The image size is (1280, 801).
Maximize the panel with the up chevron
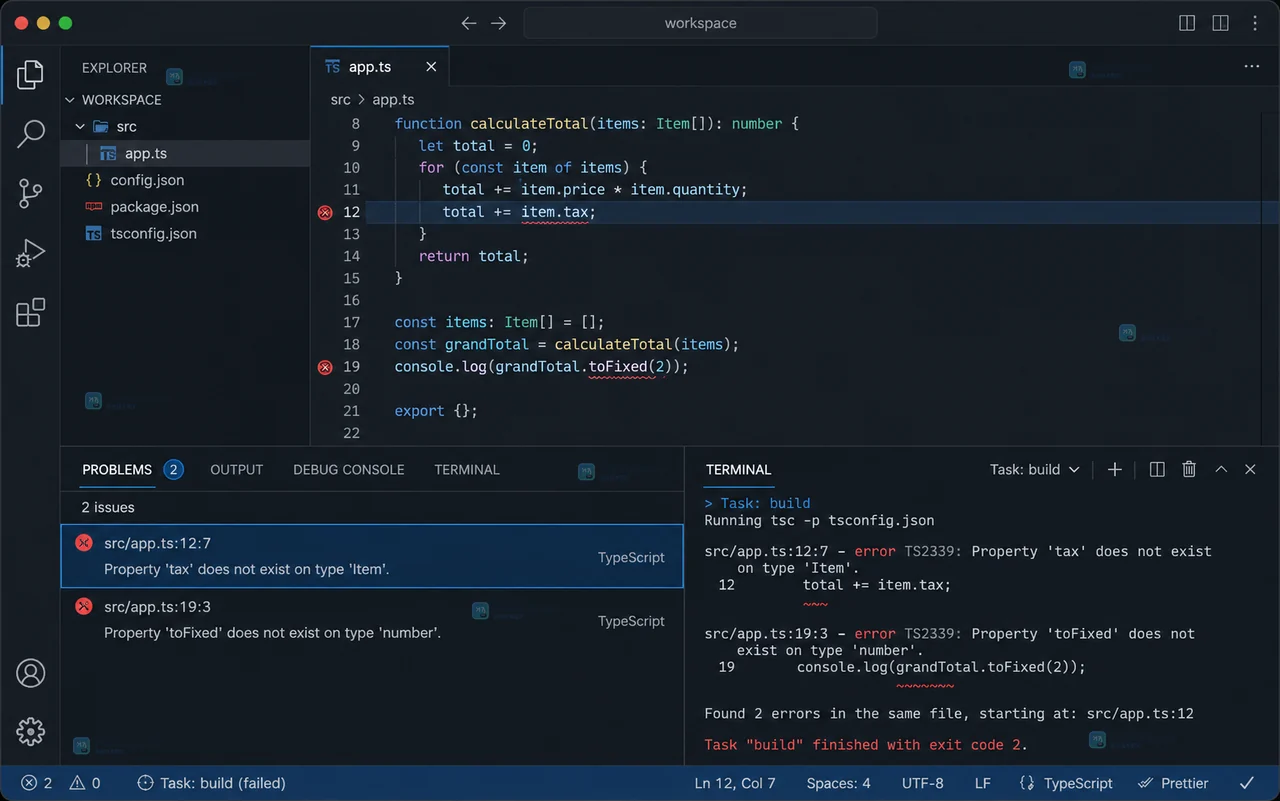click(x=1221, y=470)
